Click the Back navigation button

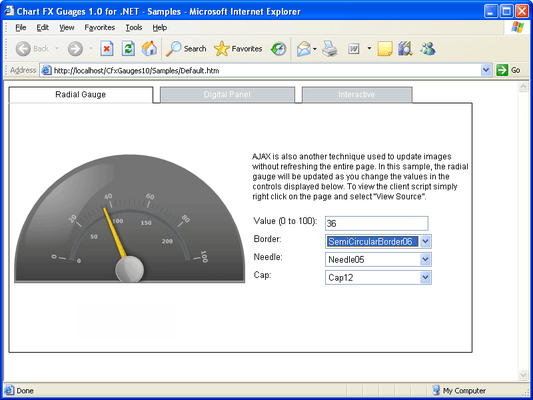[x=33, y=49]
